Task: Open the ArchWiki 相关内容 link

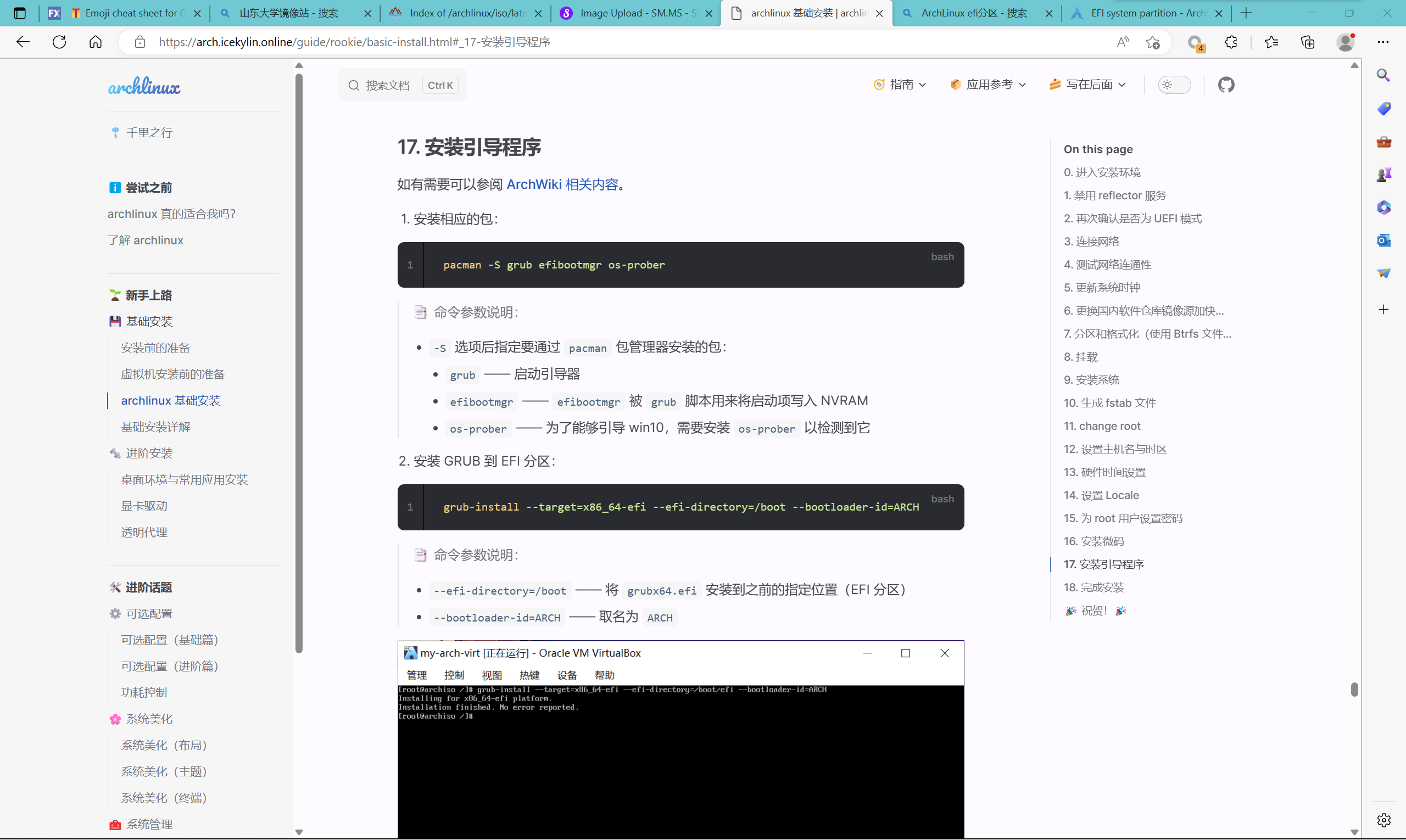Action: tap(562, 184)
